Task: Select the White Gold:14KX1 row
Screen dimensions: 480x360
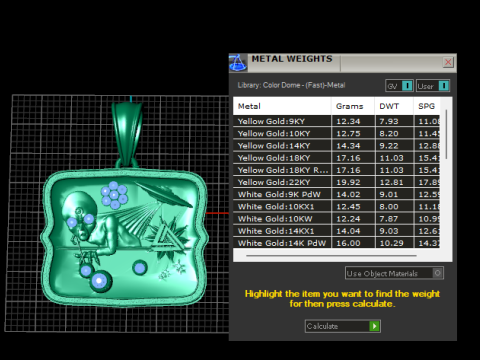Action: click(336, 231)
